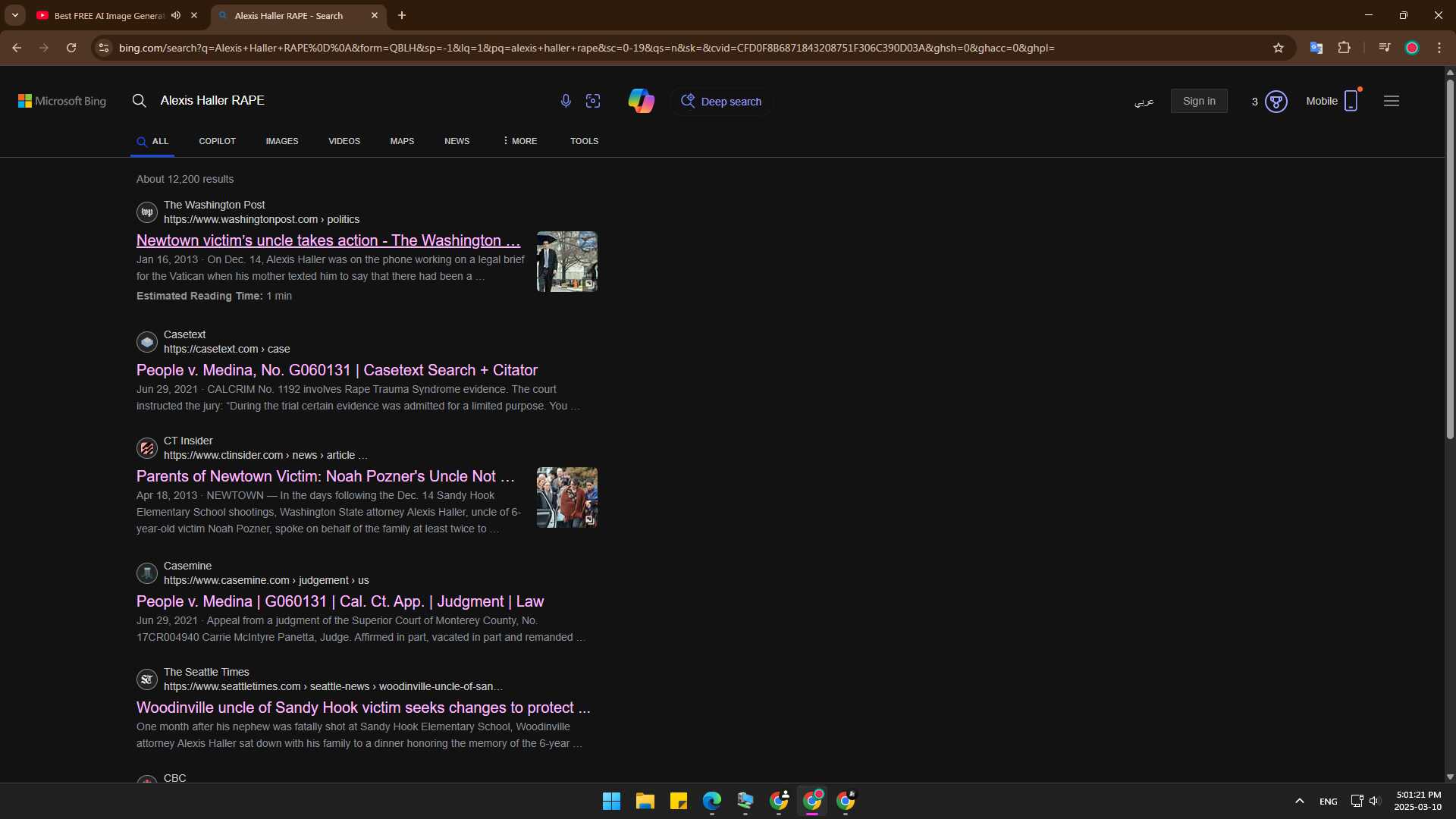Expand the MORE dropdown menu
1456x819 pixels.
coord(519,141)
